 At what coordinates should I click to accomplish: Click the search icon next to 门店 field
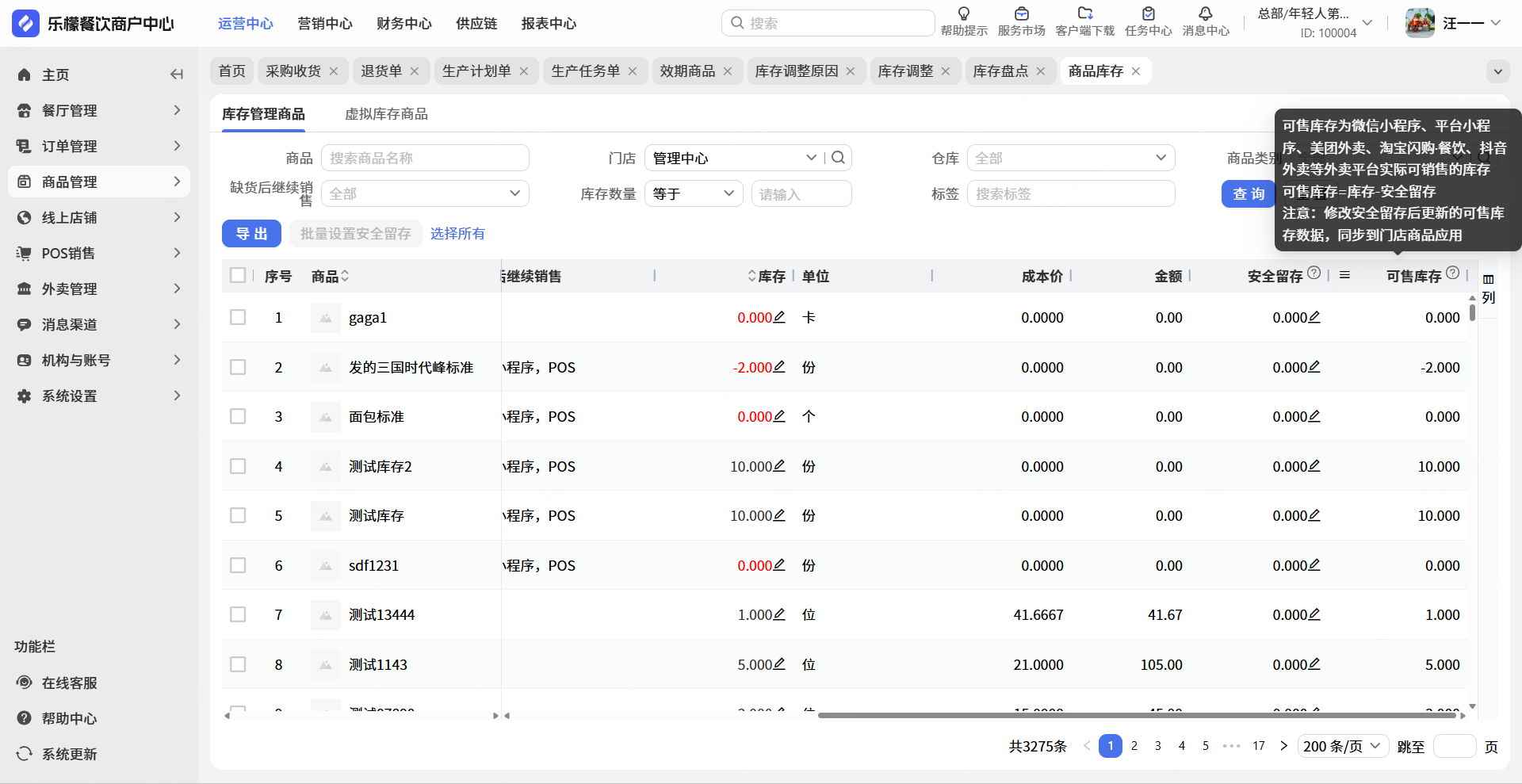(838, 158)
